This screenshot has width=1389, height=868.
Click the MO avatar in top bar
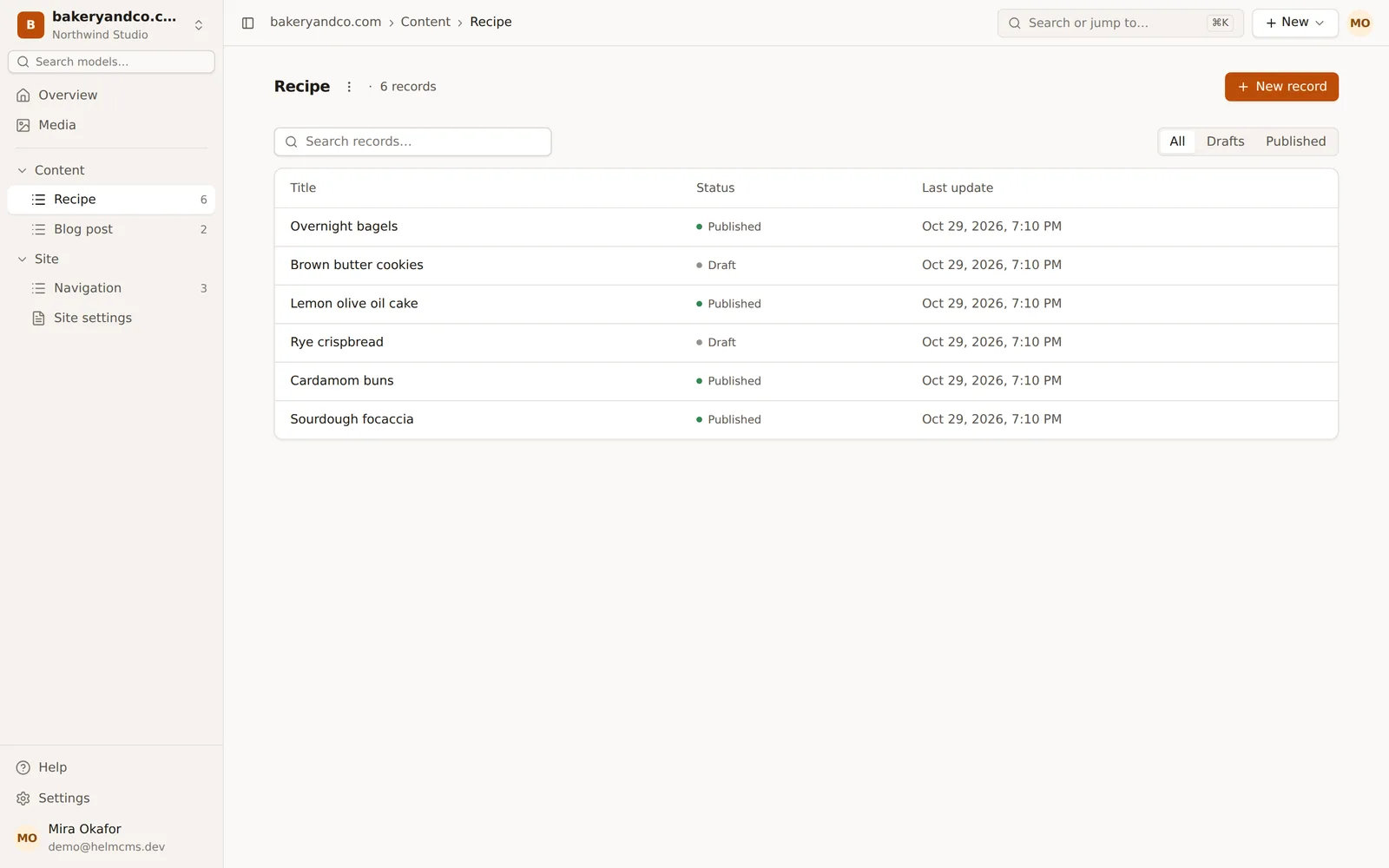(1359, 23)
